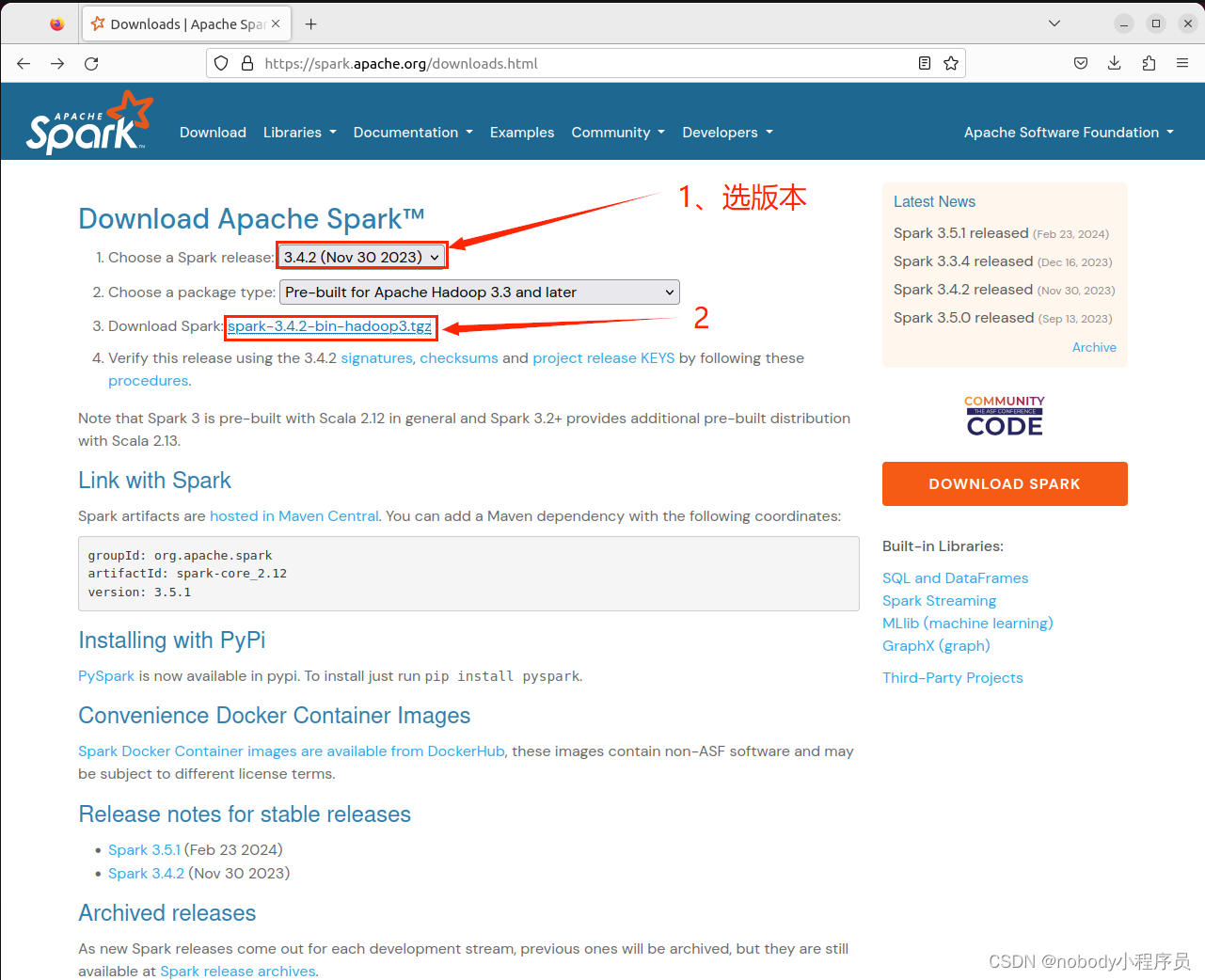This screenshot has height=980, width=1205.
Task: Open Latest News heading link
Action: 934,201
